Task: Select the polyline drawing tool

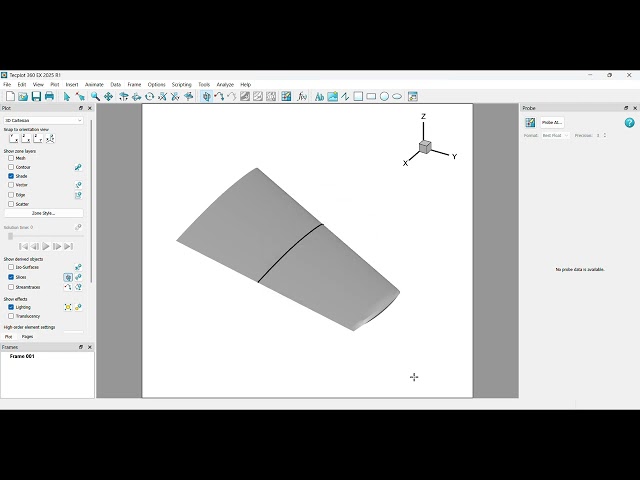Action: coord(345,96)
